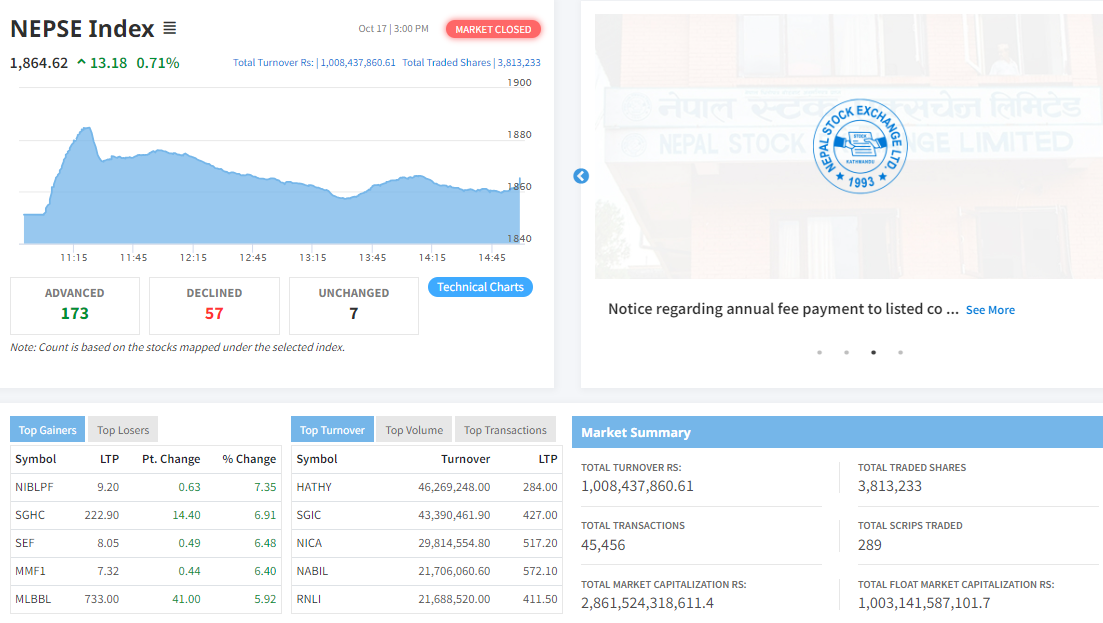Click total scrips traded value 289
1103x623 pixels.
click(869, 545)
